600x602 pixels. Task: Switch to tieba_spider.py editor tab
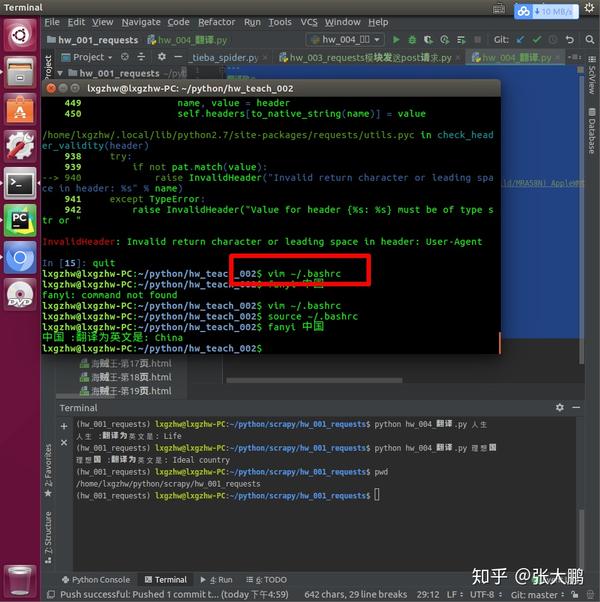[225, 58]
